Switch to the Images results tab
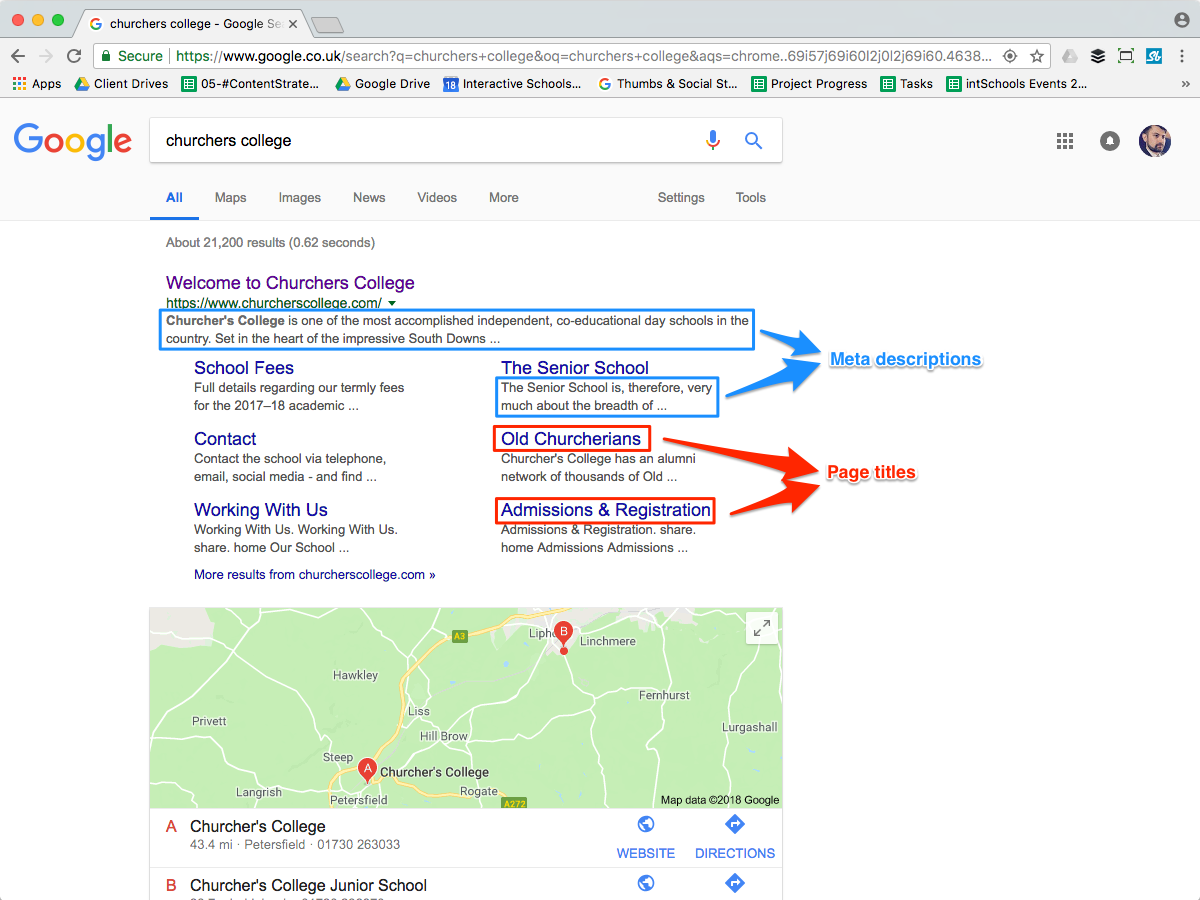 point(300,198)
